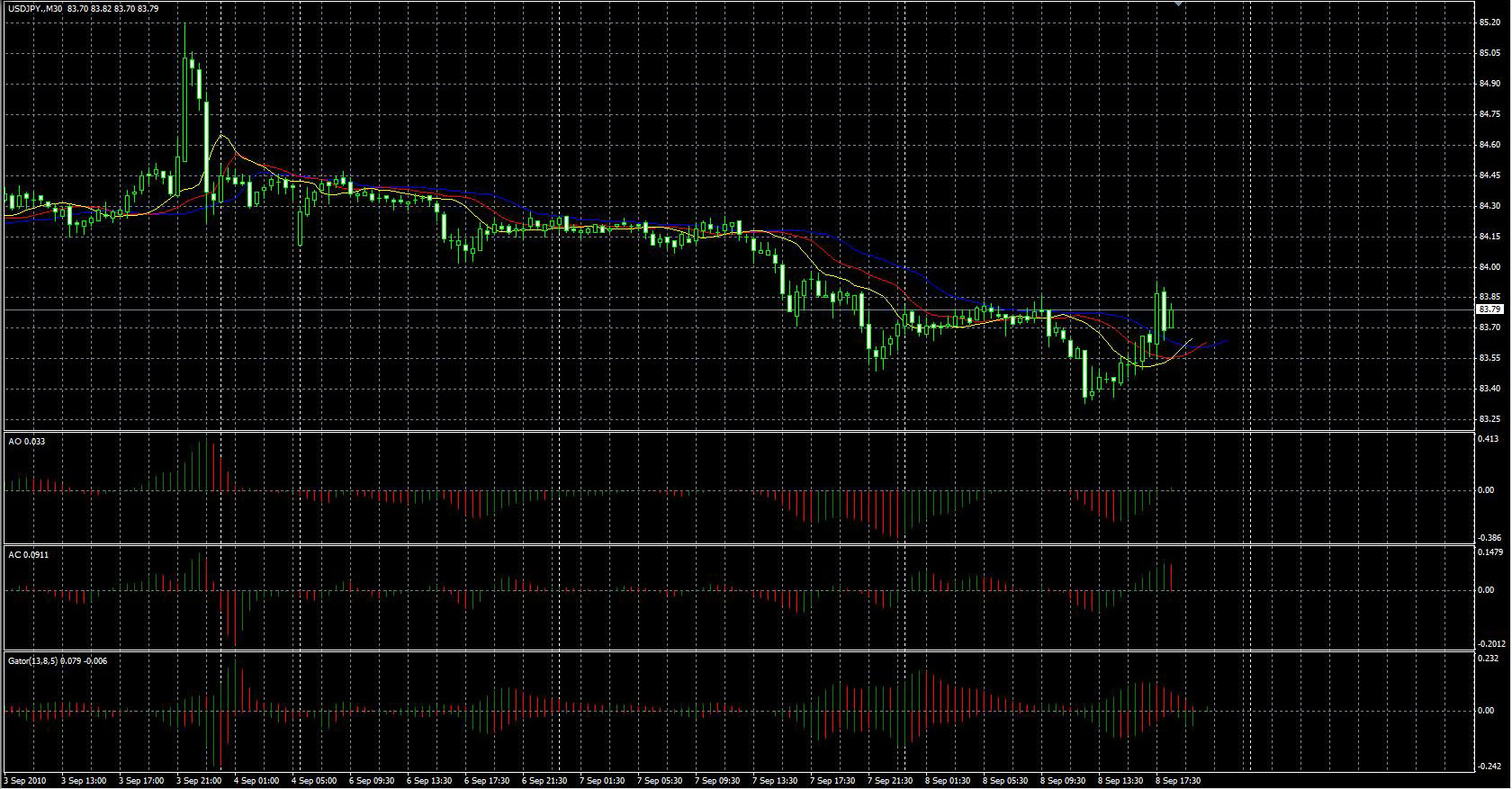This screenshot has width=1512, height=789.
Task: Click the Gator scale minimum -0.242
Action: [x=1489, y=767]
